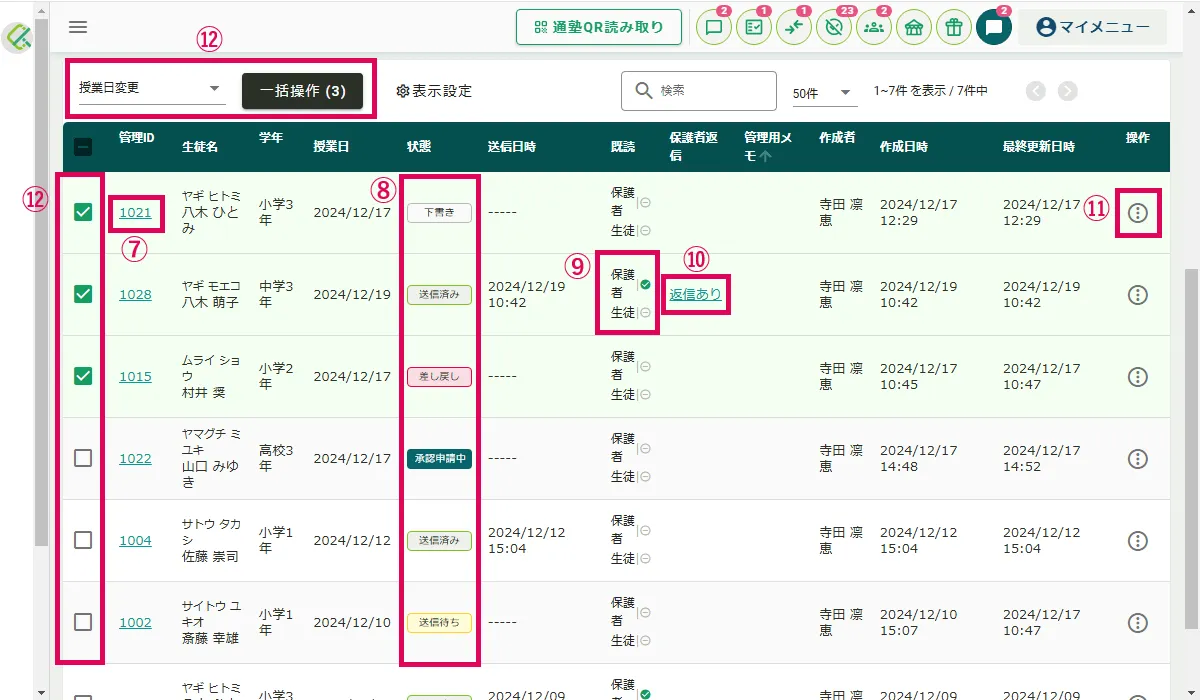
Task: Check the checkbox for row 1004
Action: click(83, 541)
